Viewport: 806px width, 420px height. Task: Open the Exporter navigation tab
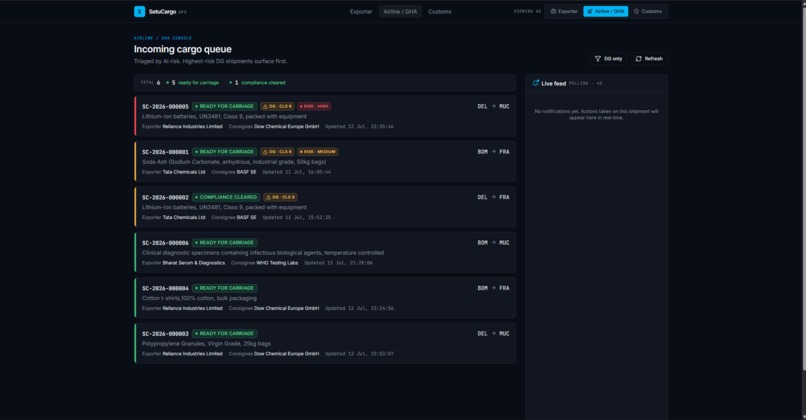[361, 11]
